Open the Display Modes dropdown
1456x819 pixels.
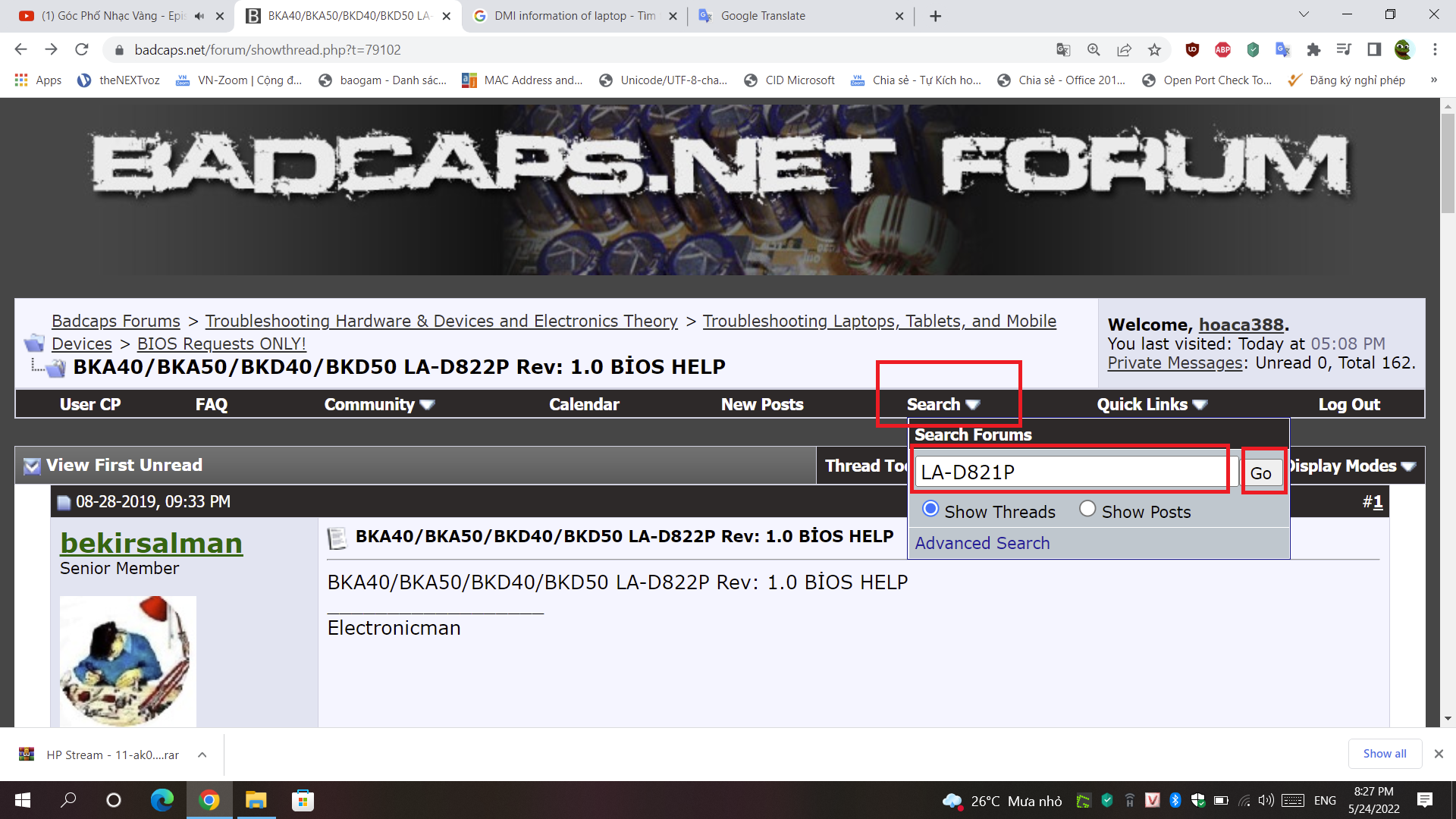(x=1350, y=466)
